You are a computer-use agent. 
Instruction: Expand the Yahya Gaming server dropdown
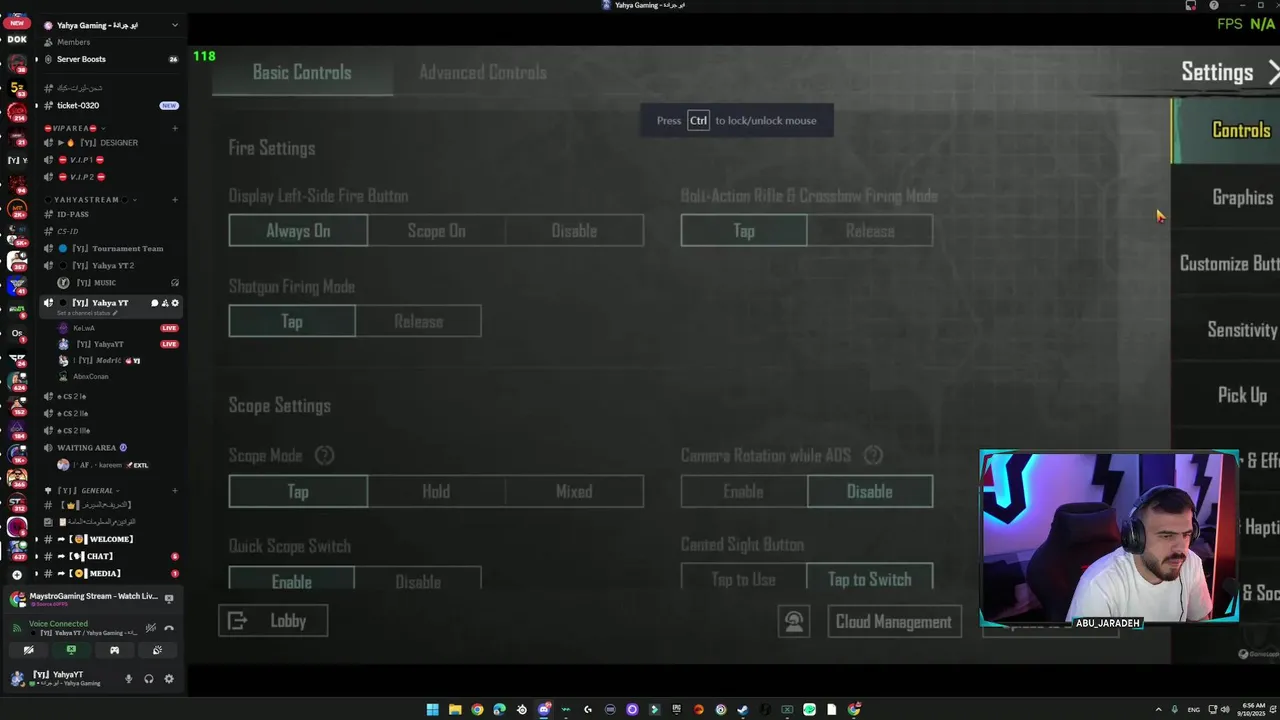tap(174, 25)
